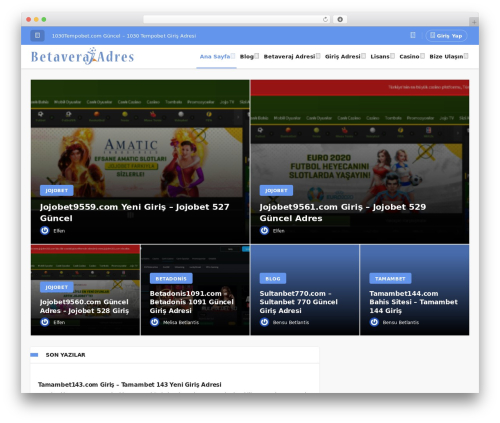Screen dimensions: 500x423
Task: Select the Ana Sayfa menu item
Action: [215, 57]
